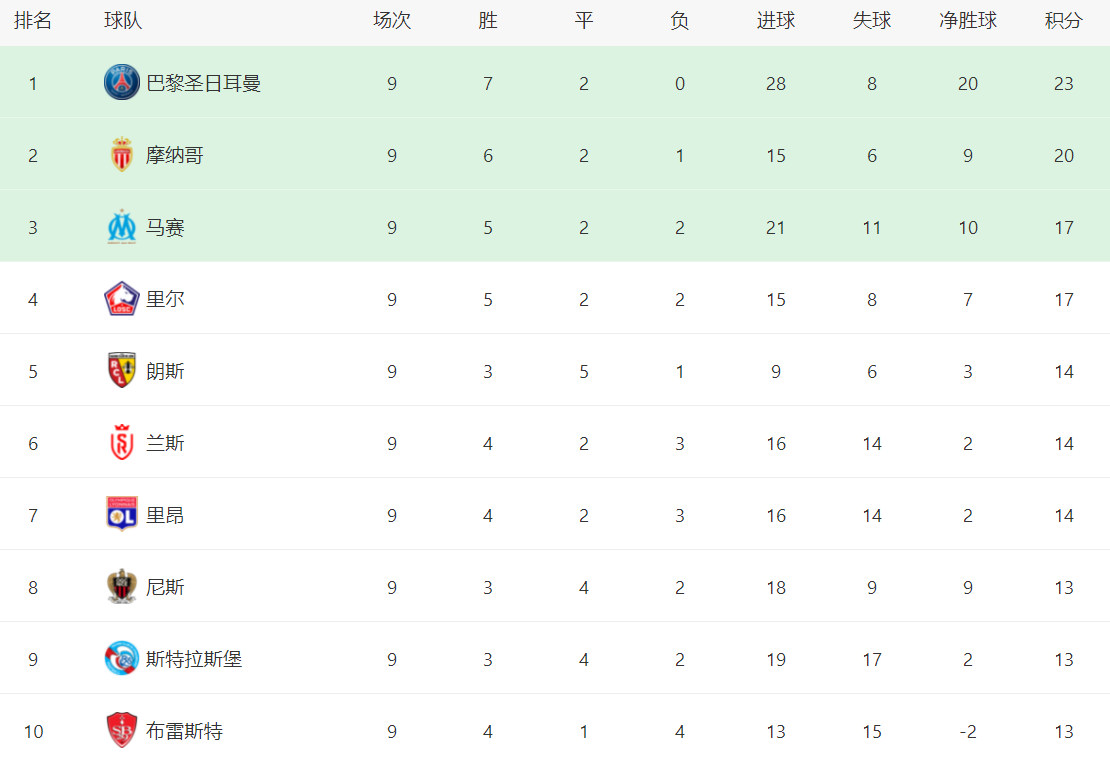Image resolution: width=1110 pixels, height=761 pixels.
Task: Click the 积分 column header
Action: 1063,21
